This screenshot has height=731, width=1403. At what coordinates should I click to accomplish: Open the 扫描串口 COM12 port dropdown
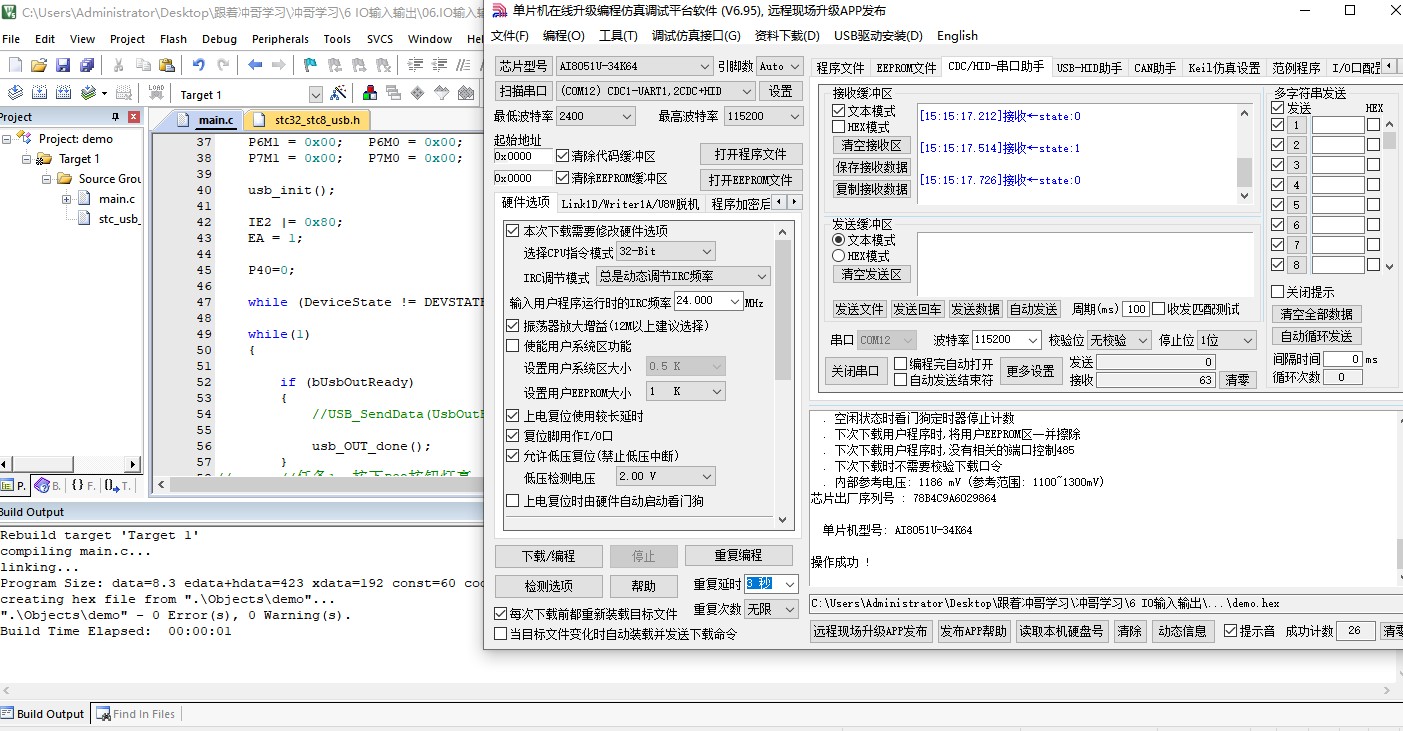pyautogui.click(x=657, y=91)
